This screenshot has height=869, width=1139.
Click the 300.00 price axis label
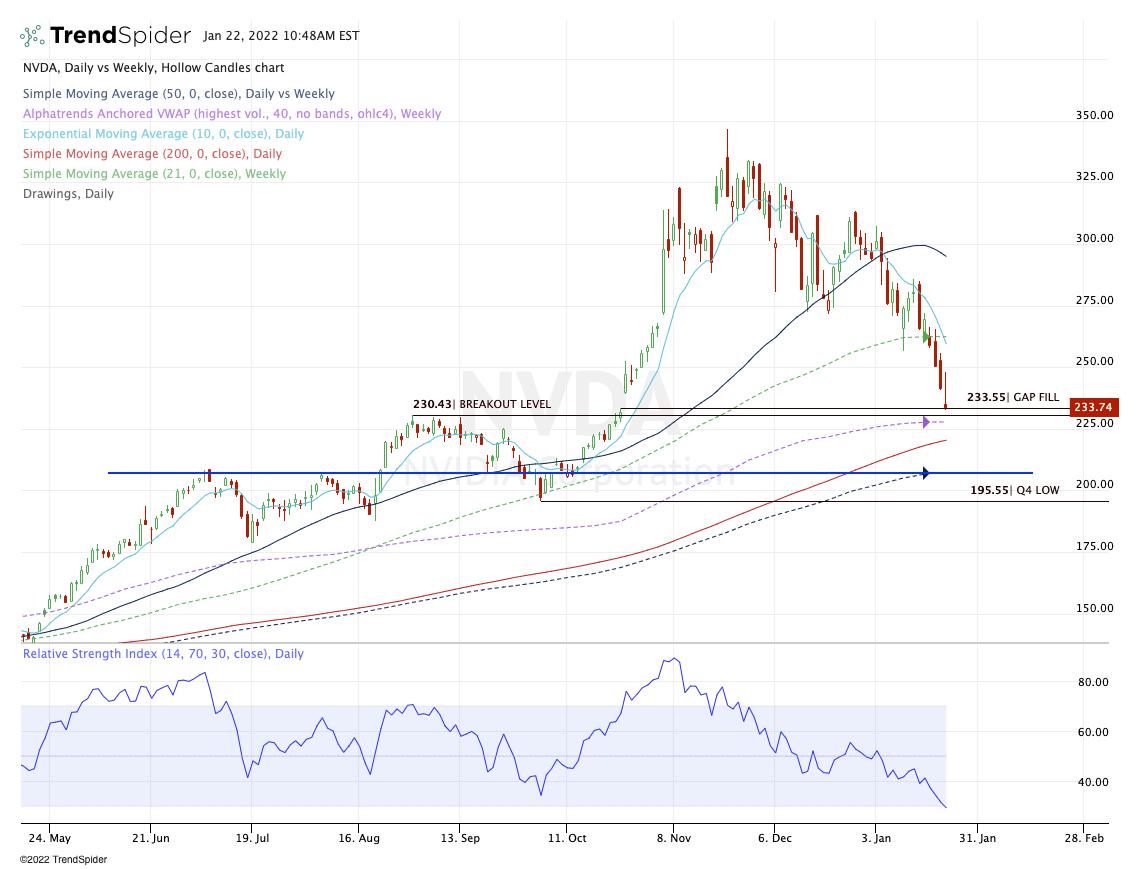(x=1095, y=238)
